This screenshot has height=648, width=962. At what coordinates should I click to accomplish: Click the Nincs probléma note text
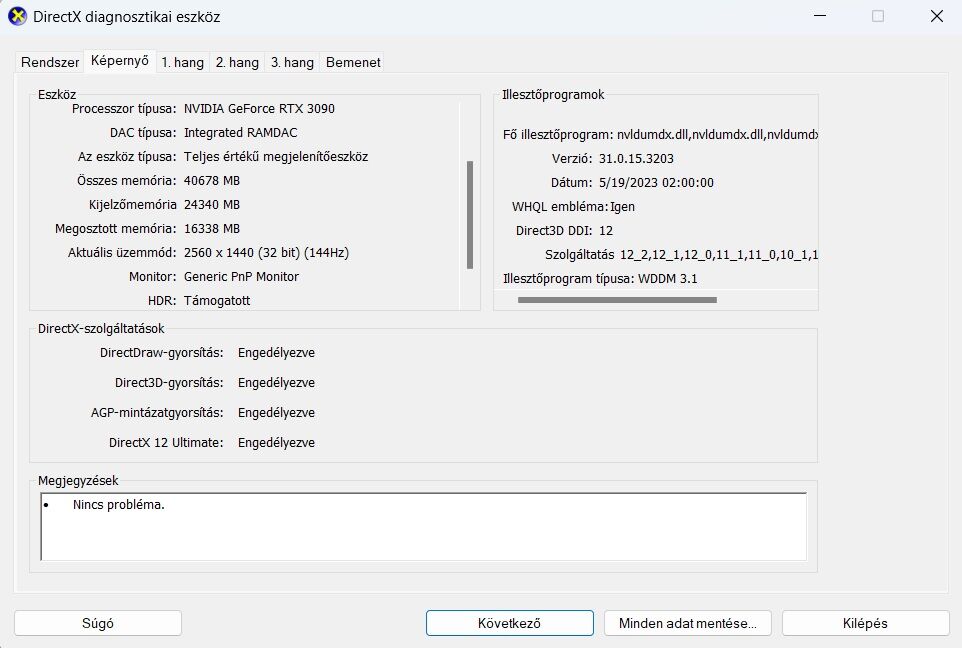pos(118,505)
